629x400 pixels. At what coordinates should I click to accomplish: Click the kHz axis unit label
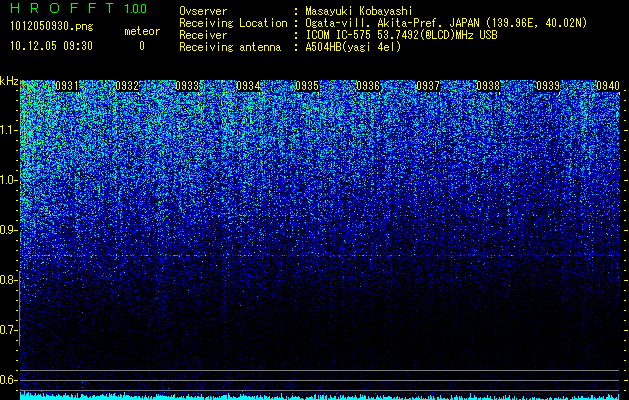(x=9, y=81)
